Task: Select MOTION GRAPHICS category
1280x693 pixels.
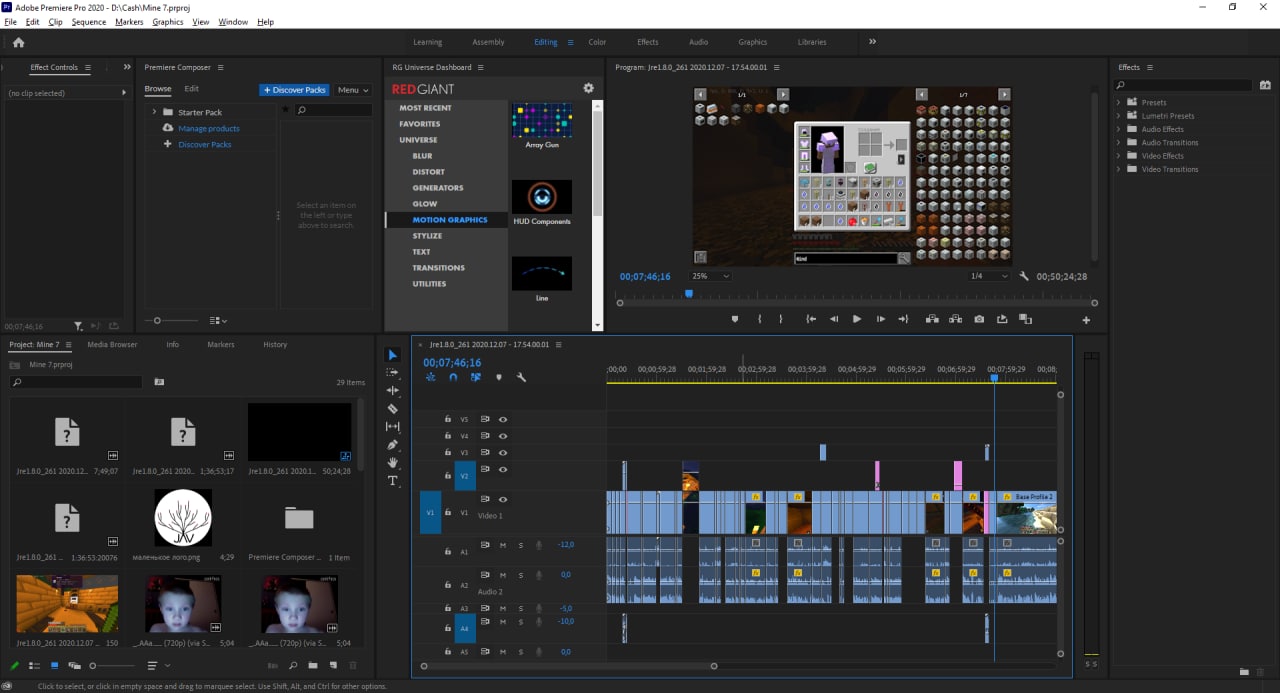Action: coord(450,220)
